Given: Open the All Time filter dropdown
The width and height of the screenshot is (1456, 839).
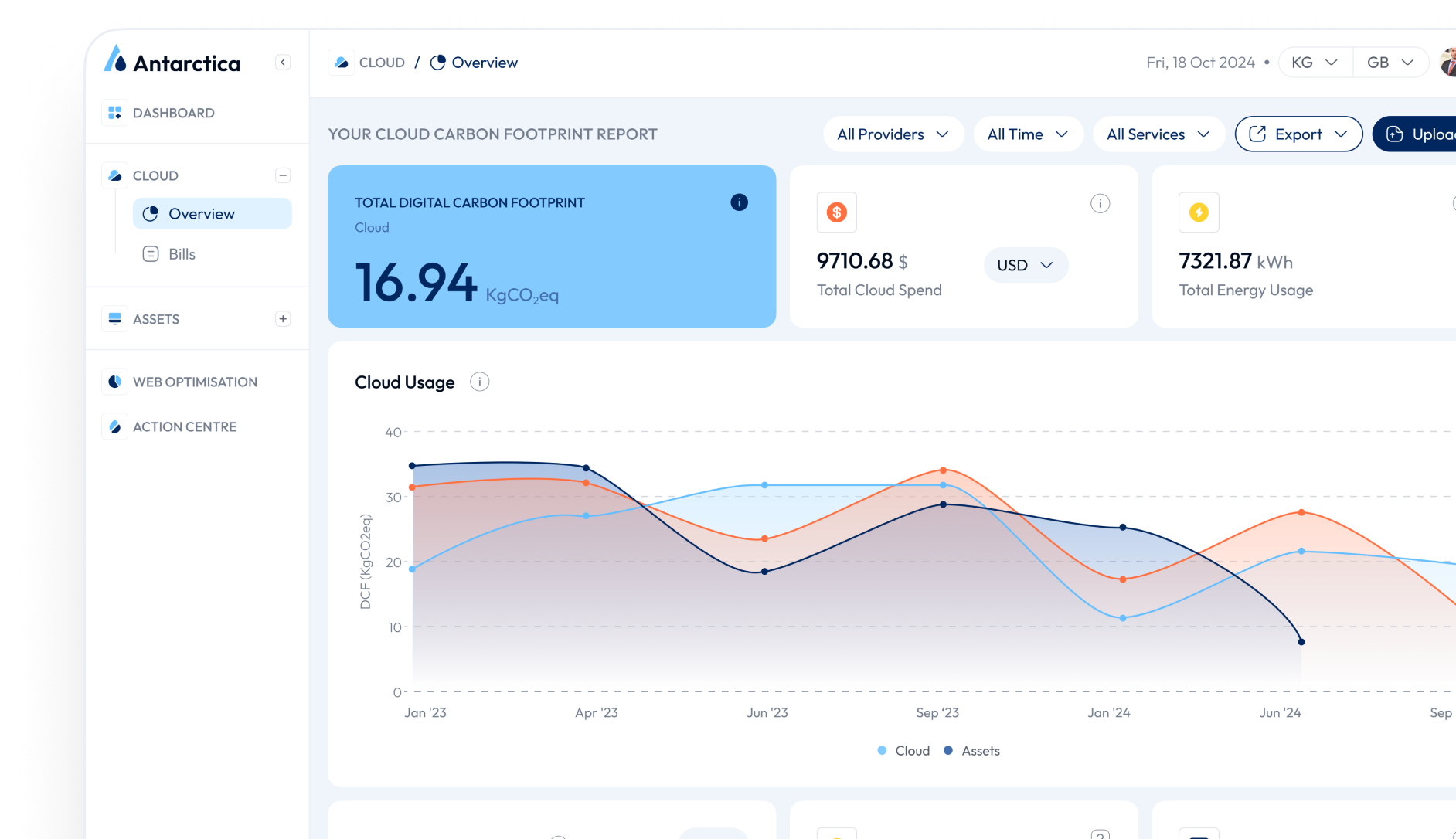Looking at the screenshot, I should tap(1027, 134).
